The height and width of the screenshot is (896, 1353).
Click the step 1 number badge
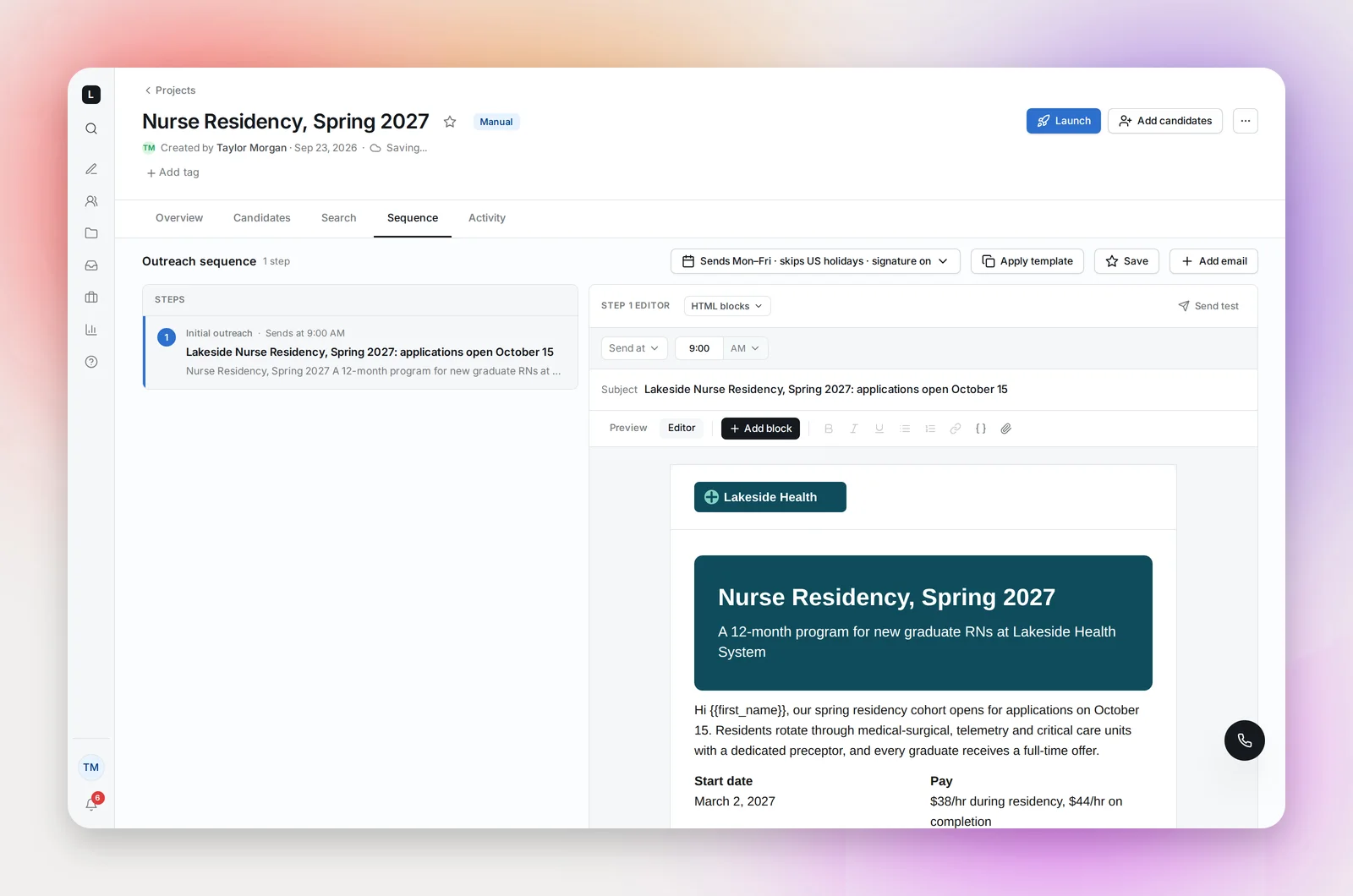[x=167, y=337]
